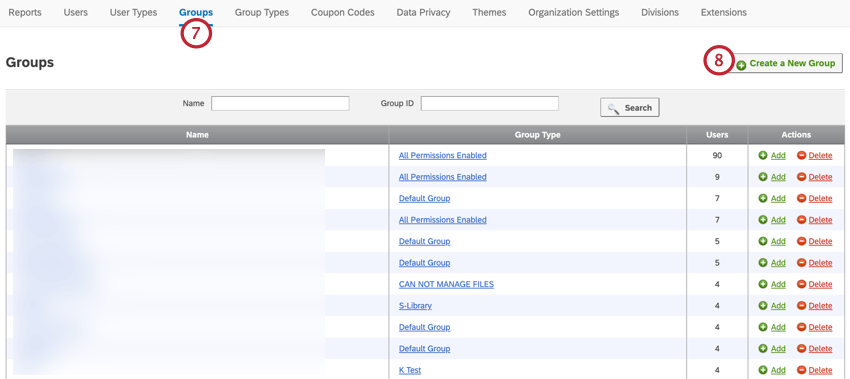Click the green Add icon in the 90-user row
This screenshot has height=379, width=850.
tap(763, 155)
